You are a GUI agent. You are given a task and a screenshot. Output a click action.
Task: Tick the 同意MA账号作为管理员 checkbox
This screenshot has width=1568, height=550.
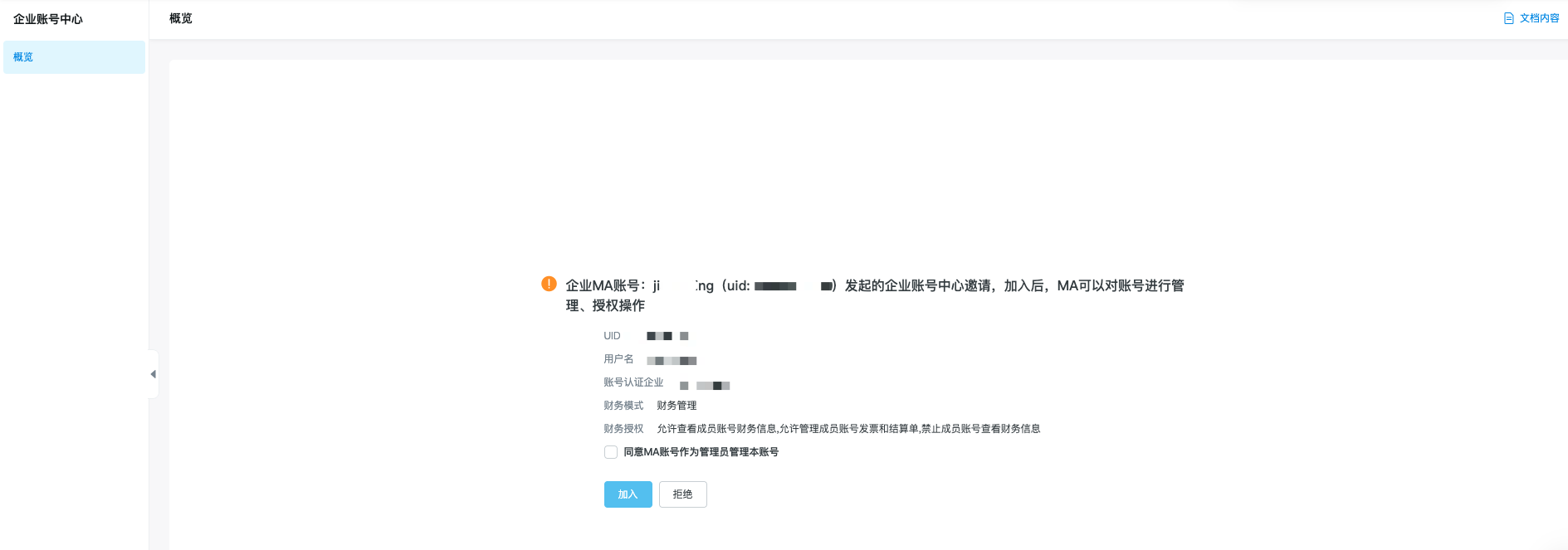pos(611,452)
